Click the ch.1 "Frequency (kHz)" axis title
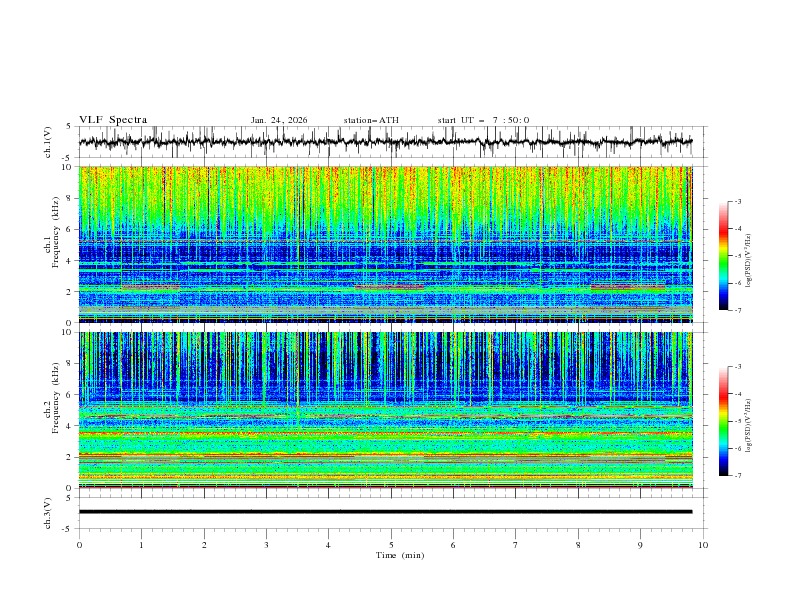This screenshot has width=792, height=612. (56, 230)
